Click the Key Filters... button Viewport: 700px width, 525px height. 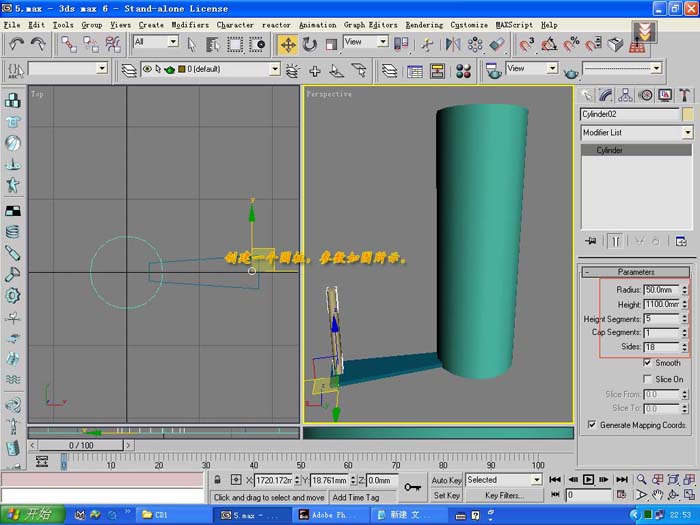504,496
